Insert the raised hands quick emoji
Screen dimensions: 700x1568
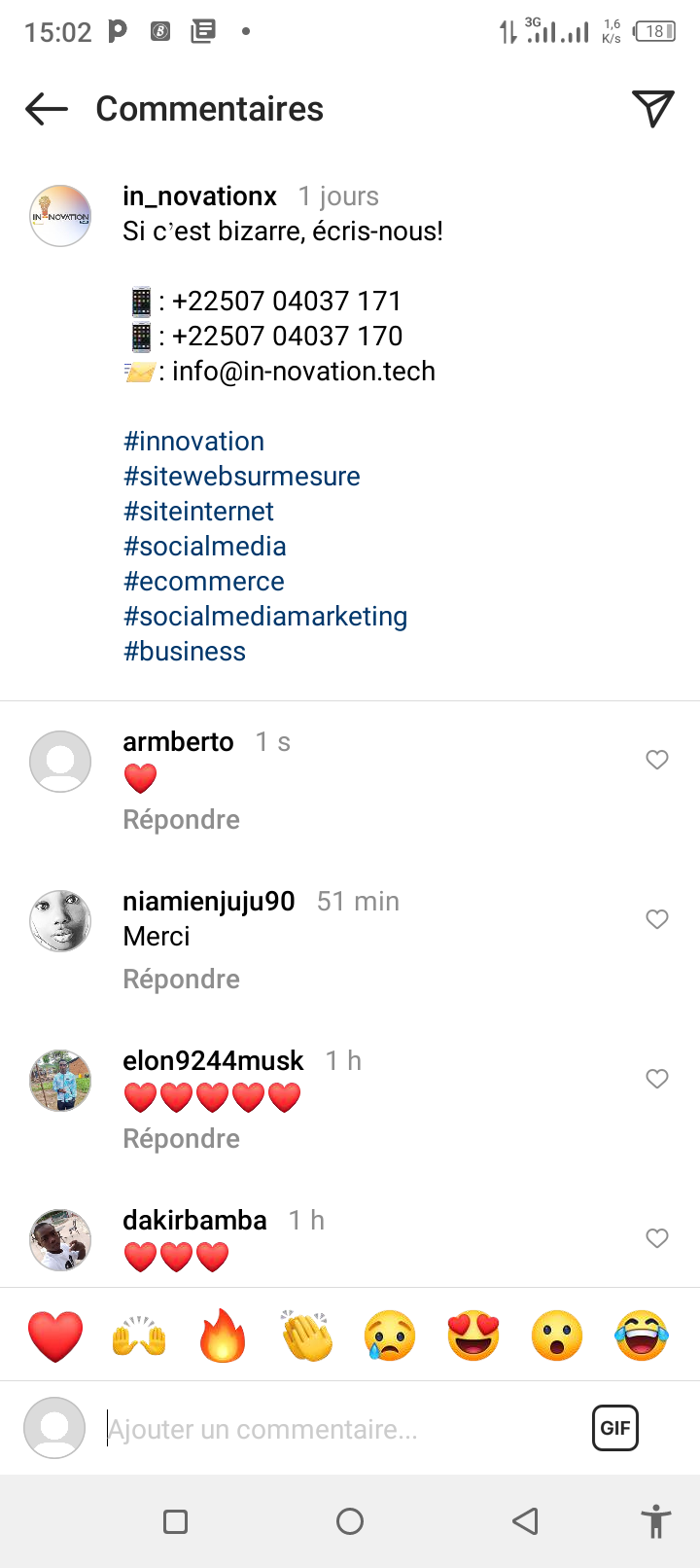[139, 1336]
